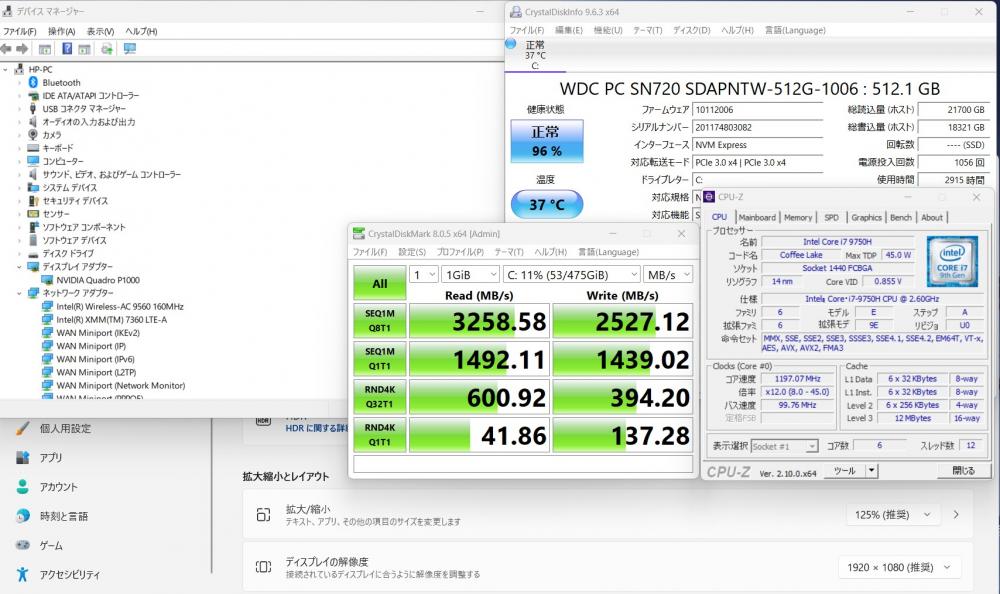Viewport: 1000px width, 594px height.
Task: Click the green All button in CrystalDiskMark
Action: click(x=379, y=283)
